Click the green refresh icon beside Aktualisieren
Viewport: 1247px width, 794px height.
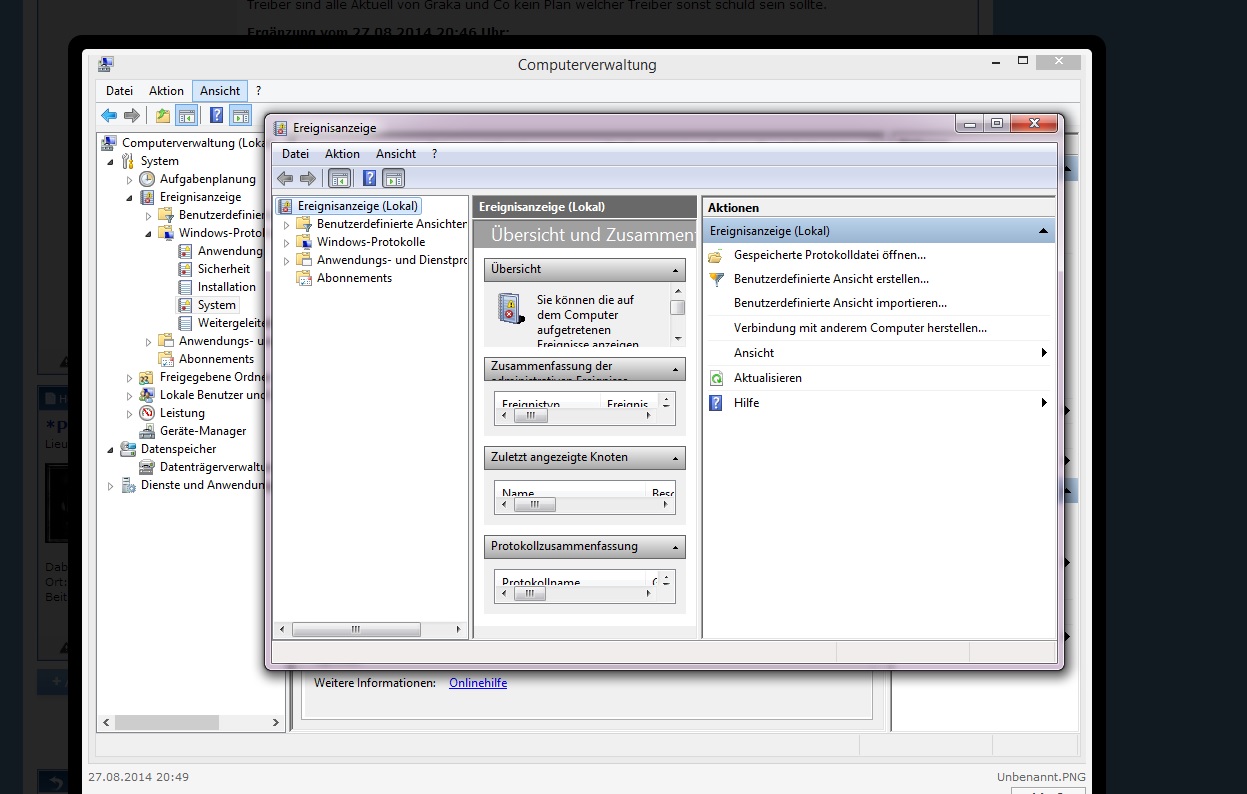[x=716, y=378]
